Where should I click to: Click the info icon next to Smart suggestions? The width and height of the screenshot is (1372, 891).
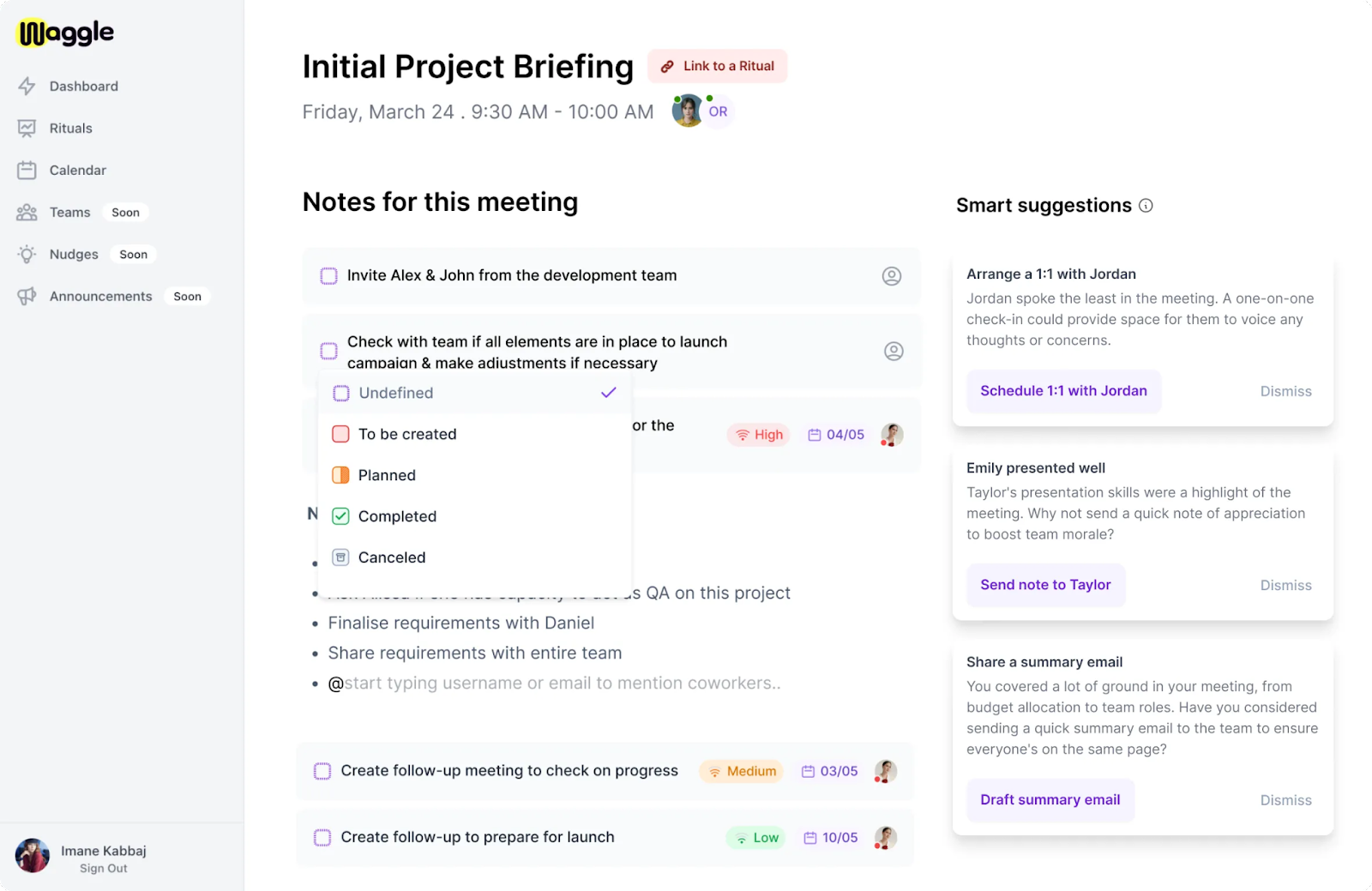point(1147,206)
